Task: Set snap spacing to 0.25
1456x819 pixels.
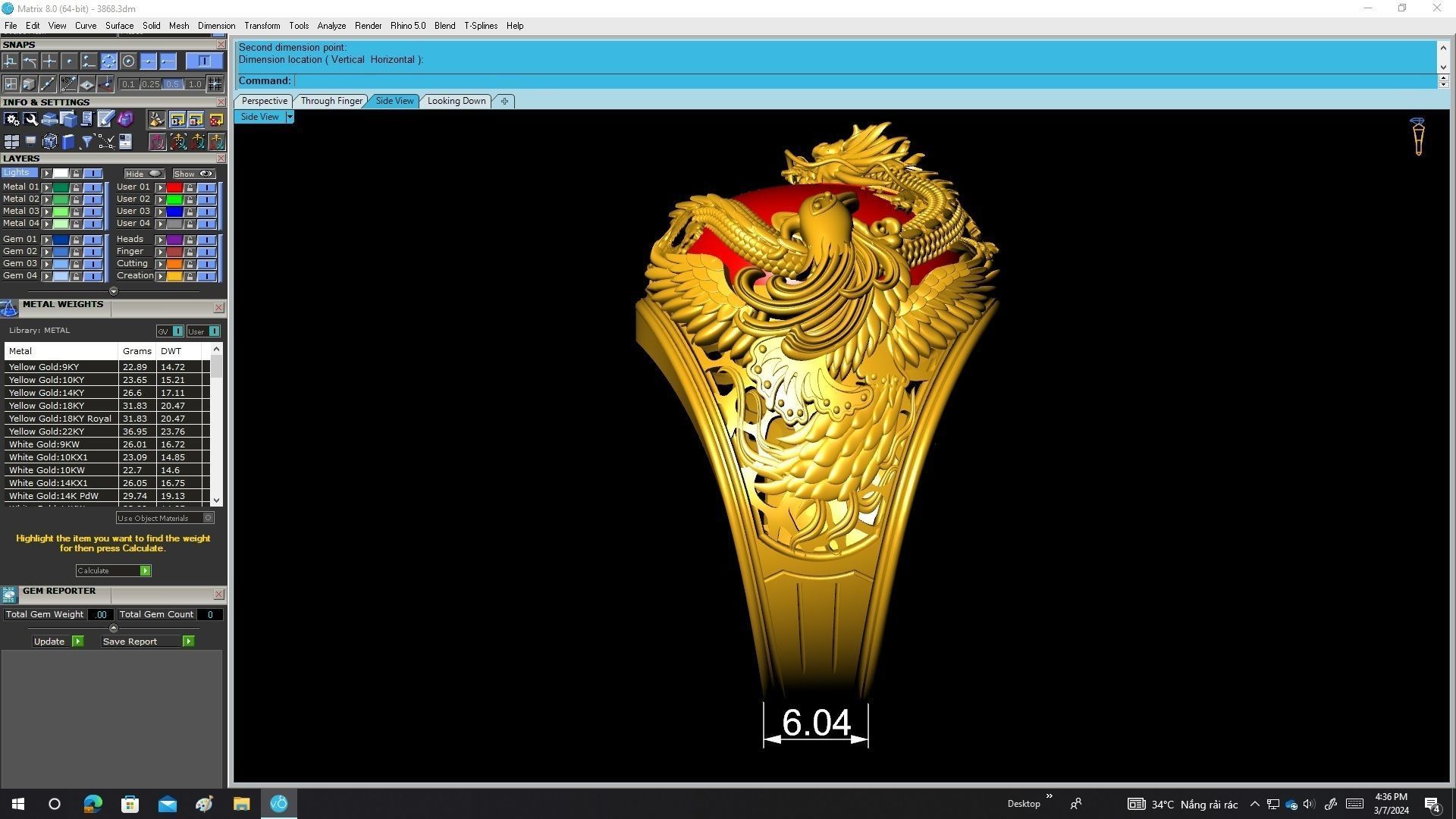Action: tap(150, 84)
